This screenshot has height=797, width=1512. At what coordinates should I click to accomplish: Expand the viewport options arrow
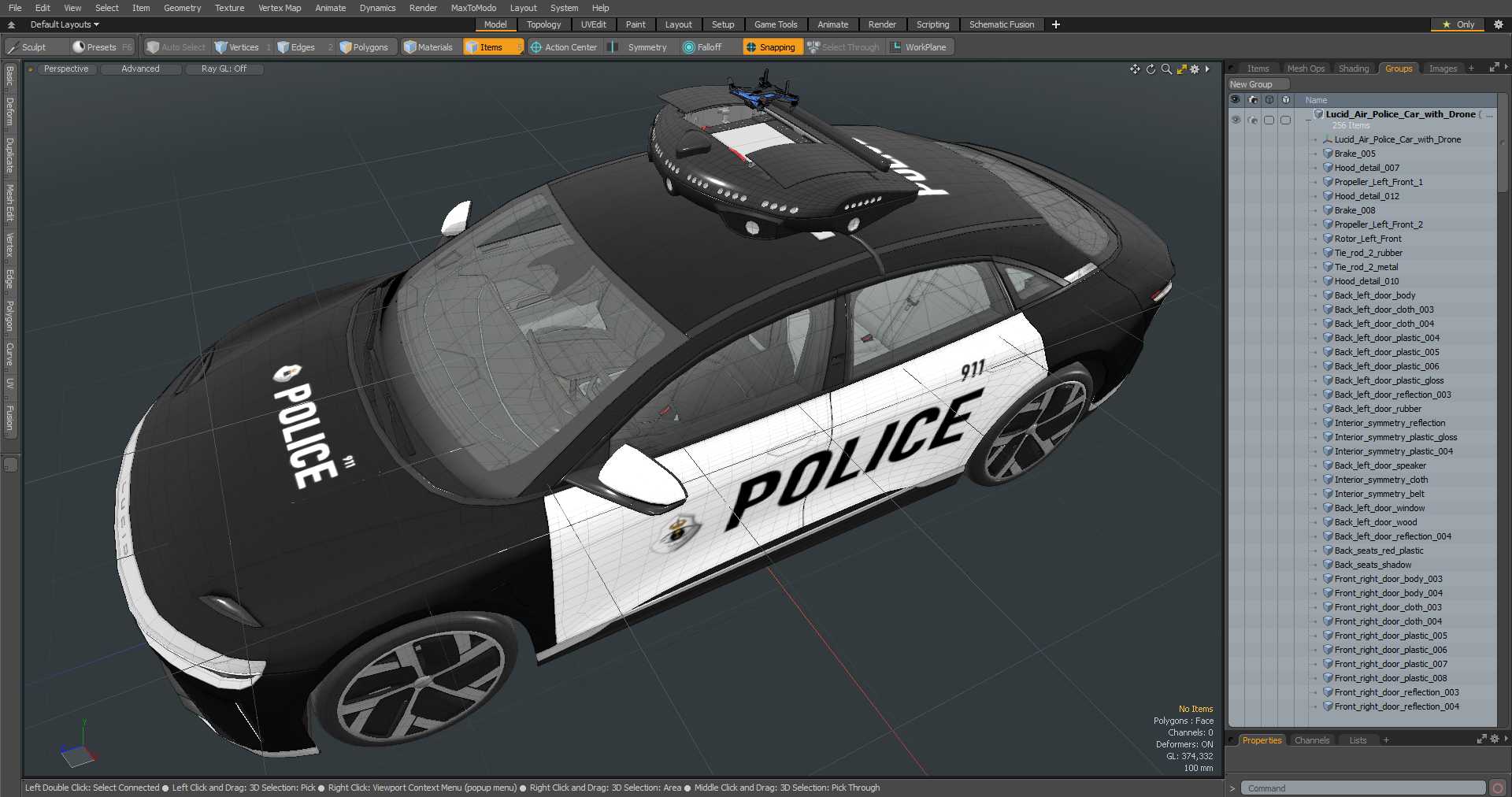click(x=1207, y=69)
